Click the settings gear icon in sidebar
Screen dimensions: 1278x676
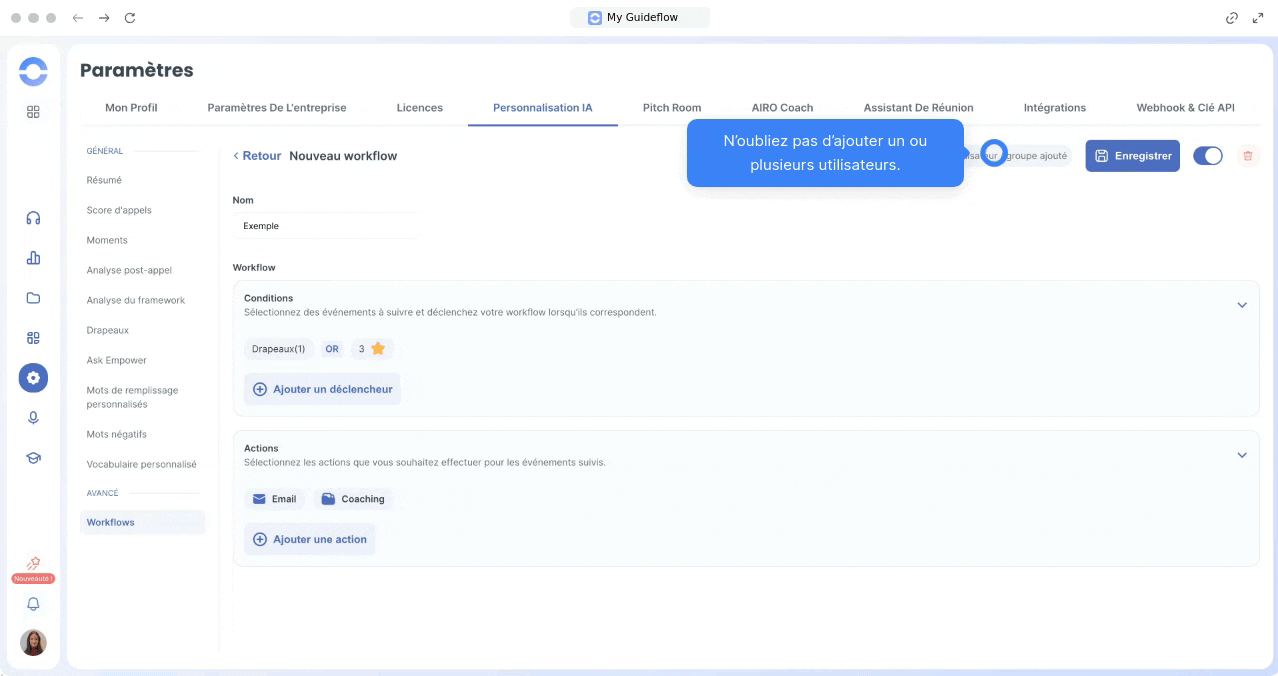point(33,378)
